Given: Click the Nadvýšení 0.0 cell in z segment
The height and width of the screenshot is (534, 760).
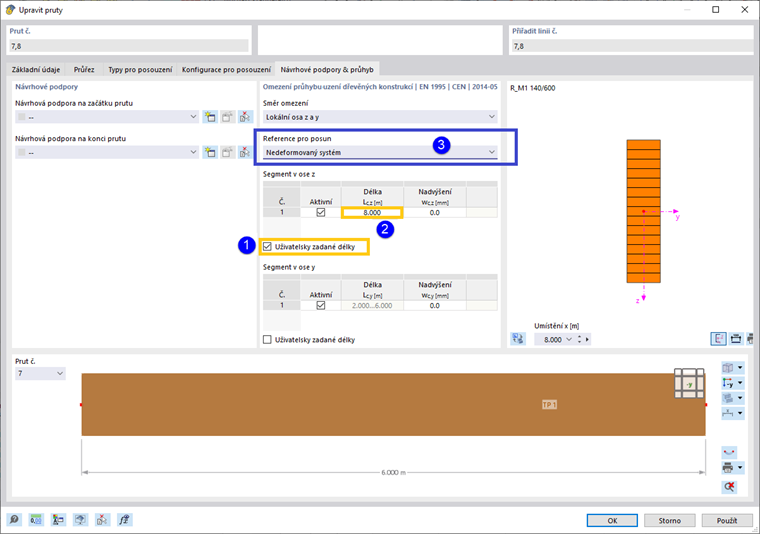Looking at the screenshot, I should pos(434,212).
